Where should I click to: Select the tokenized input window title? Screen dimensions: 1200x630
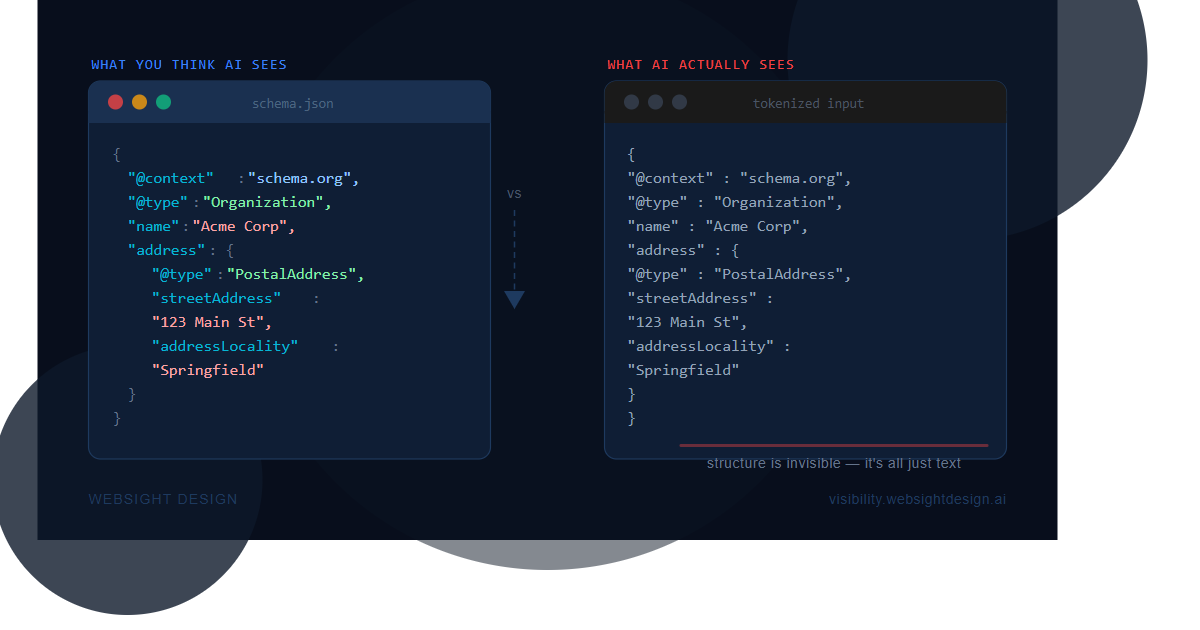coord(809,103)
